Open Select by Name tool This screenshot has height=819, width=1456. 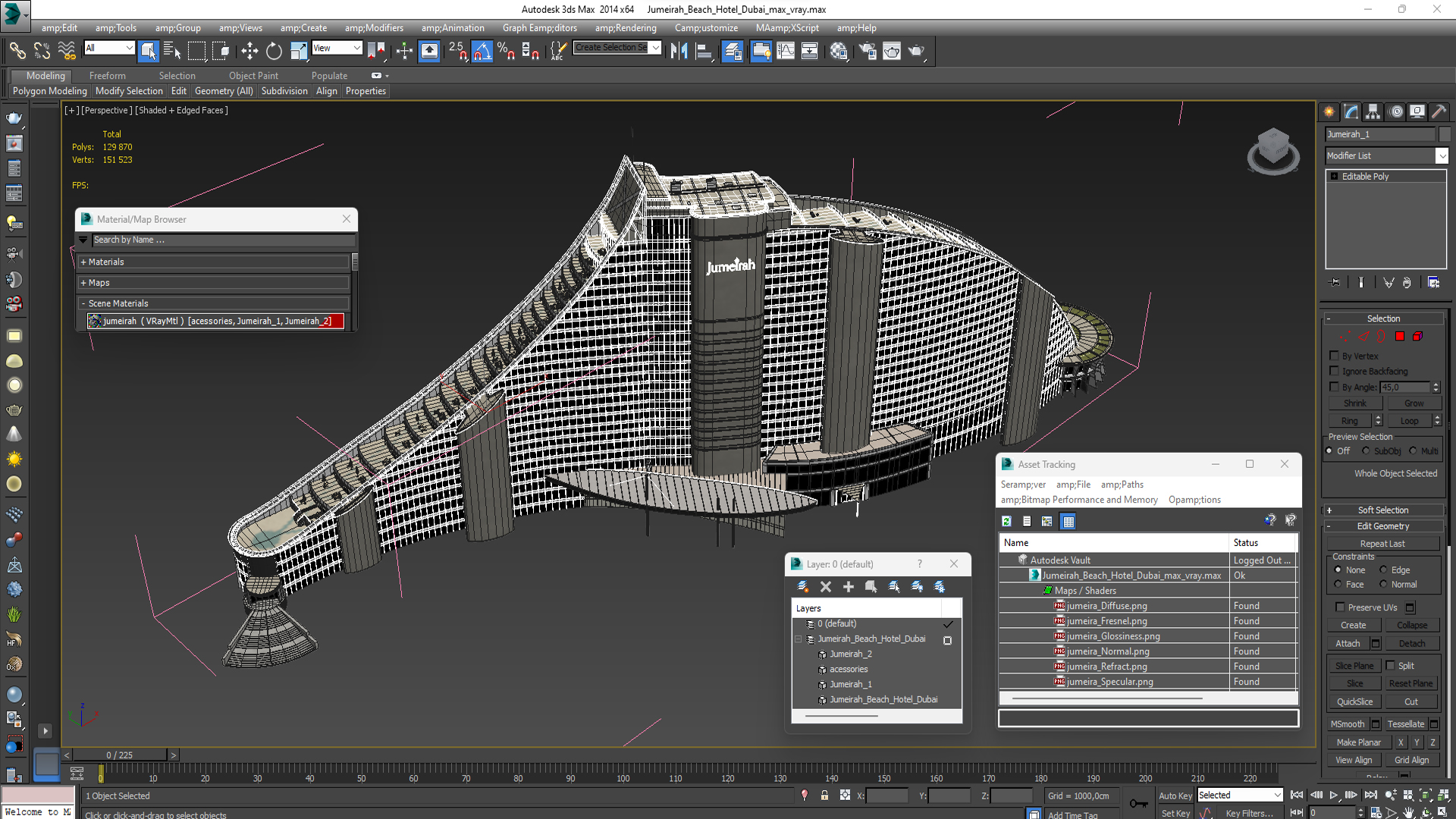click(172, 51)
